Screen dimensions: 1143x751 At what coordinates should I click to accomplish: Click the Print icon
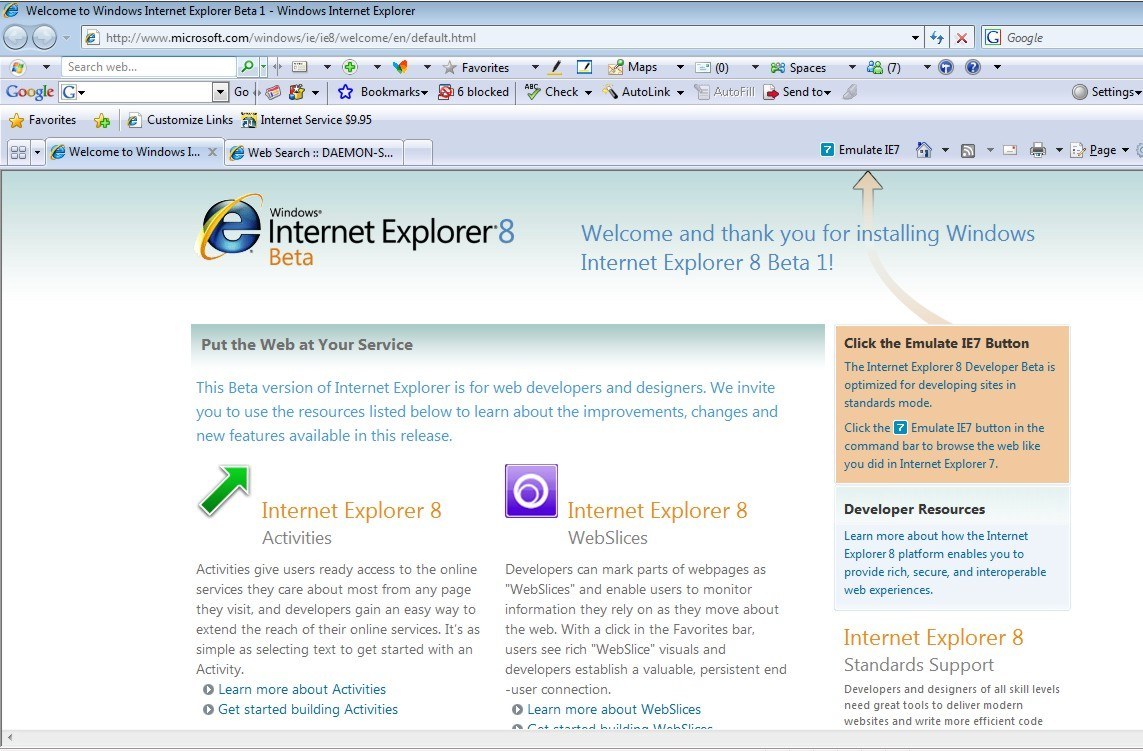[1039, 150]
